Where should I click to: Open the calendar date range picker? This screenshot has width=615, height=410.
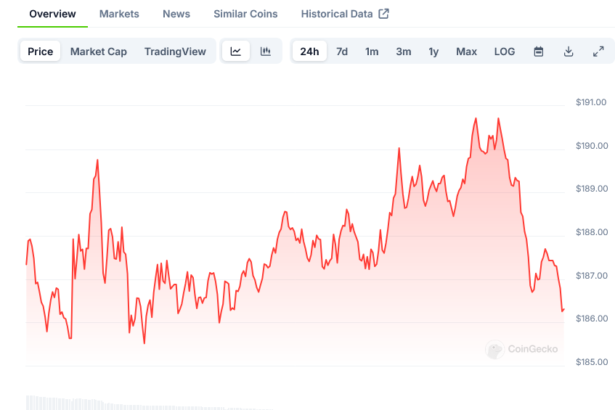538,51
